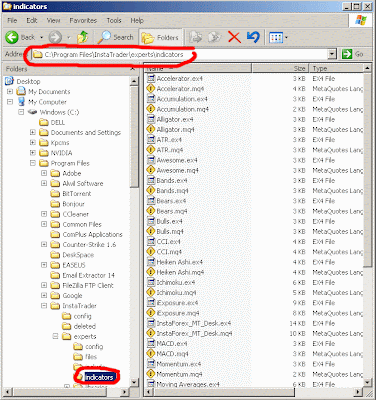Sort by the Size column header
This screenshot has width=376, height=400.
pyautogui.click(x=280, y=68)
